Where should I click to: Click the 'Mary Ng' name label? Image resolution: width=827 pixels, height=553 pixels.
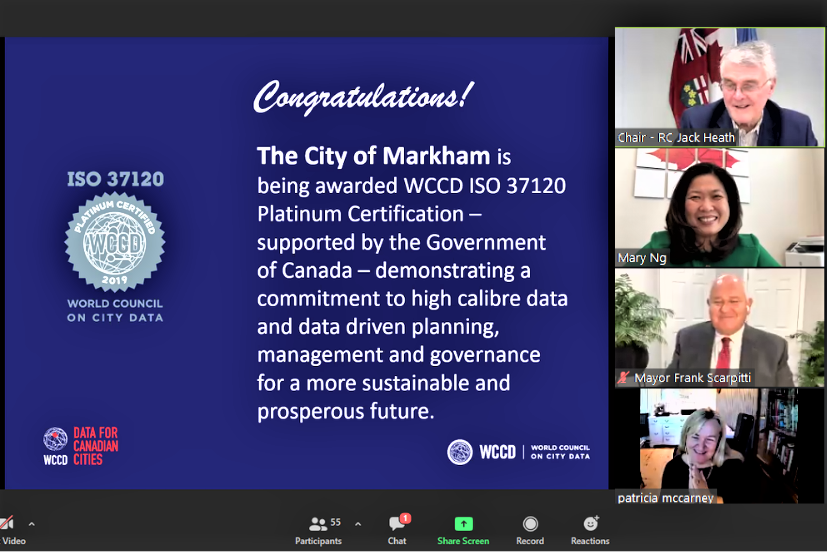click(x=642, y=258)
